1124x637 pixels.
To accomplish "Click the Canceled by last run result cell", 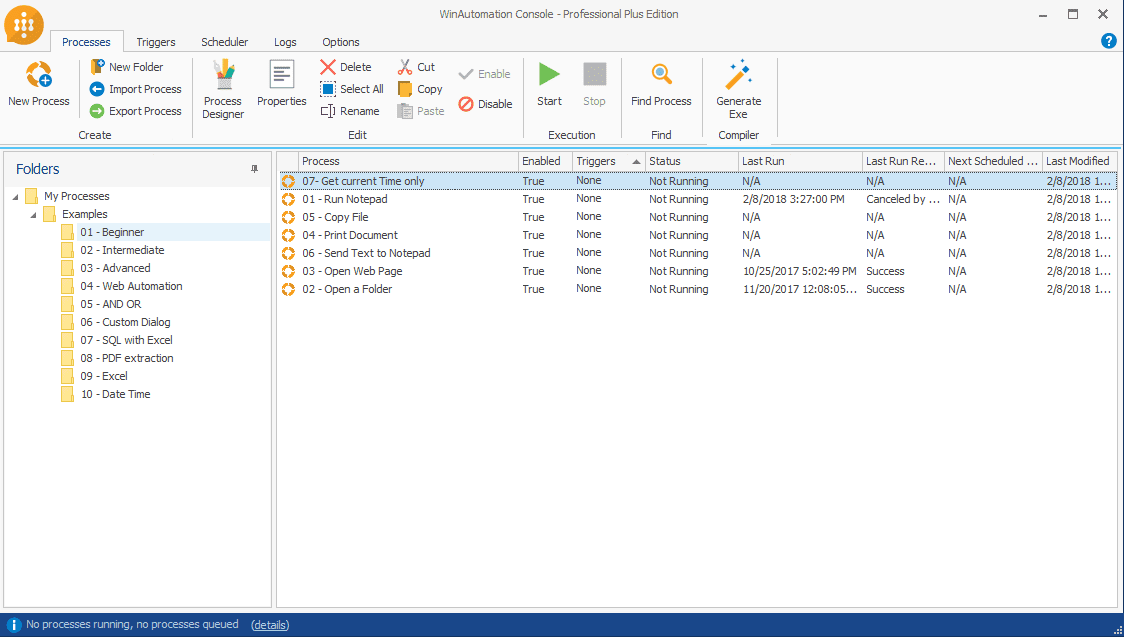I will 902,199.
